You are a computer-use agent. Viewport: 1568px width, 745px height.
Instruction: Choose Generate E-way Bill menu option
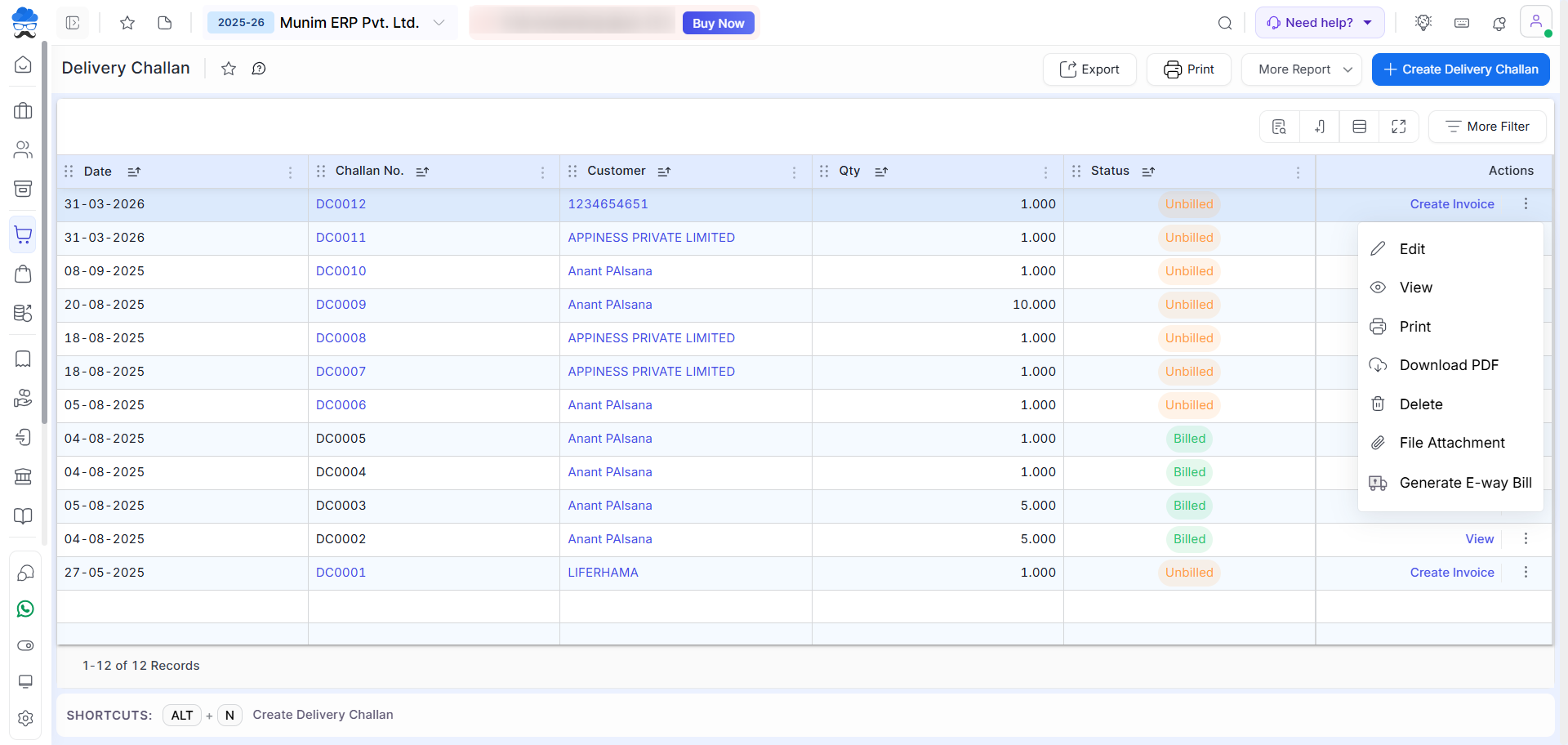point(1465,483)
